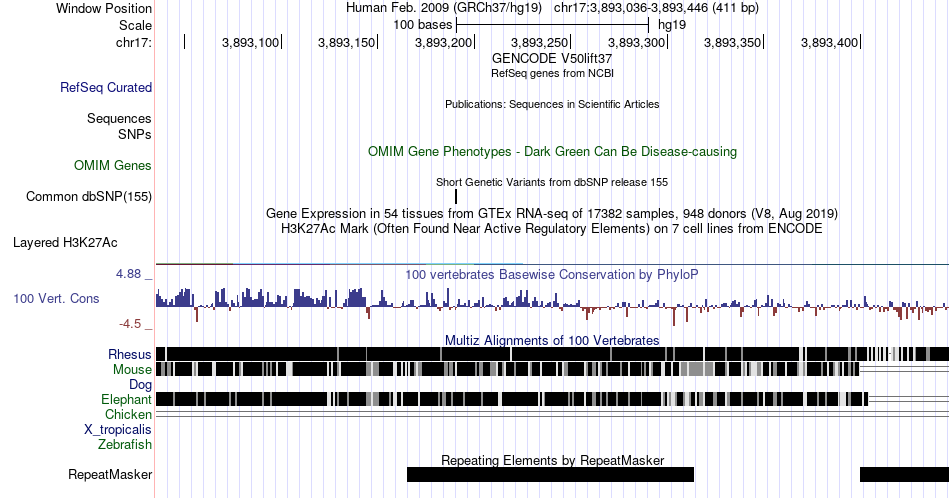Click the RepeatMasker element at the right edge
Screen dimensions: 950x498
pos(905,474)
